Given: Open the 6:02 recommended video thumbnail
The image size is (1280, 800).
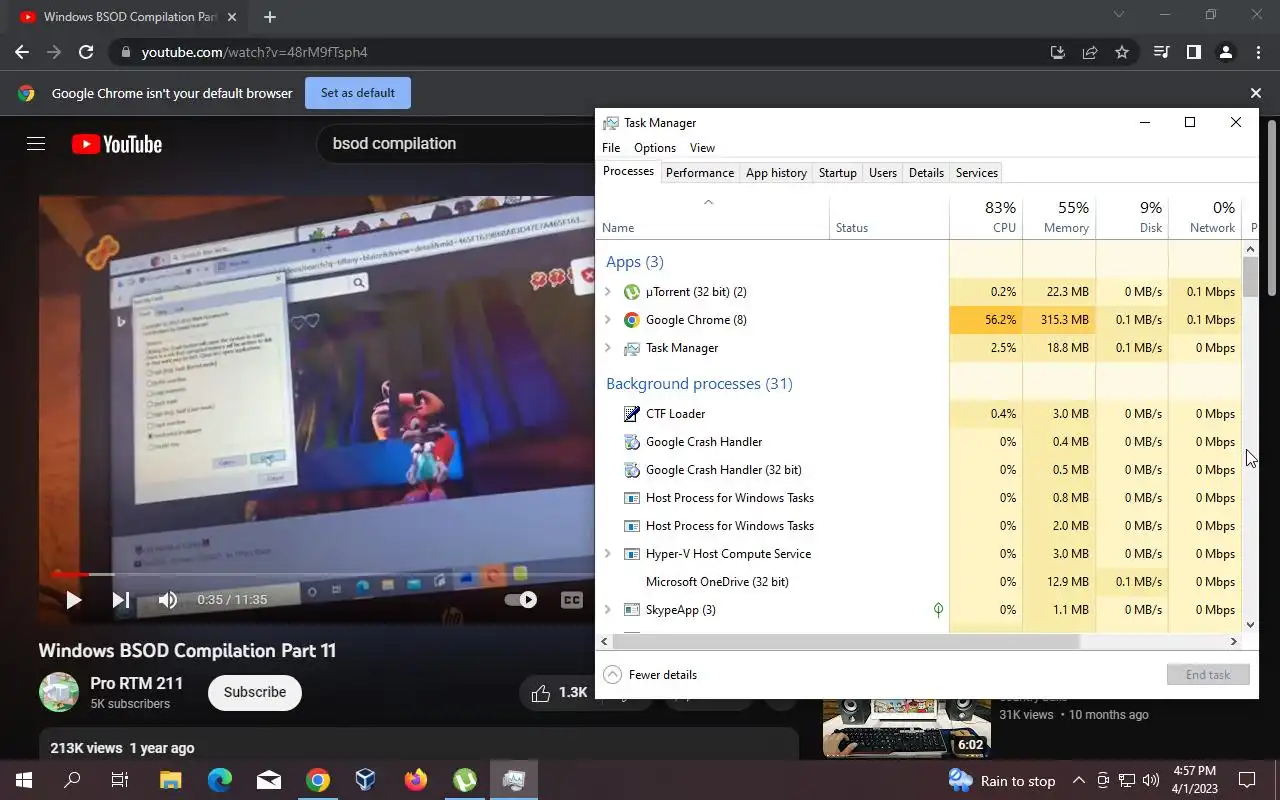Looking at the screenshot, I should [906, 726].
